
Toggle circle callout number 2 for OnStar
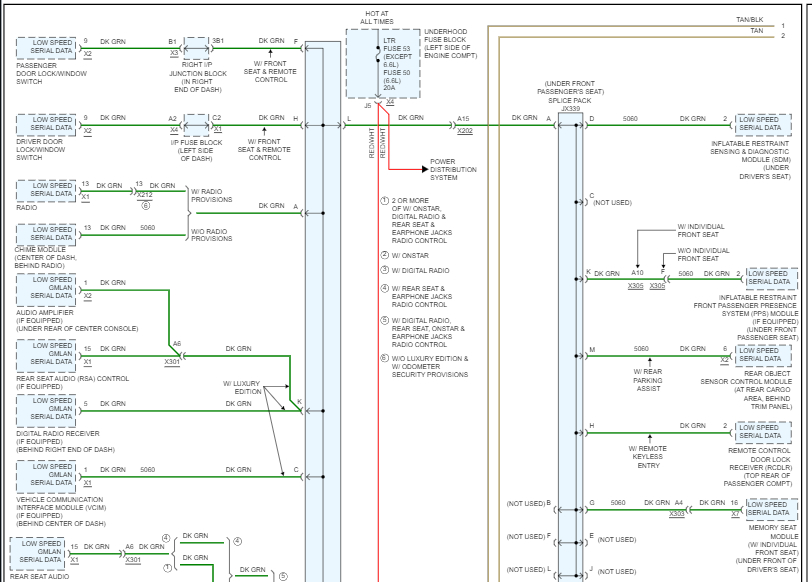click(x=384, y=255)
